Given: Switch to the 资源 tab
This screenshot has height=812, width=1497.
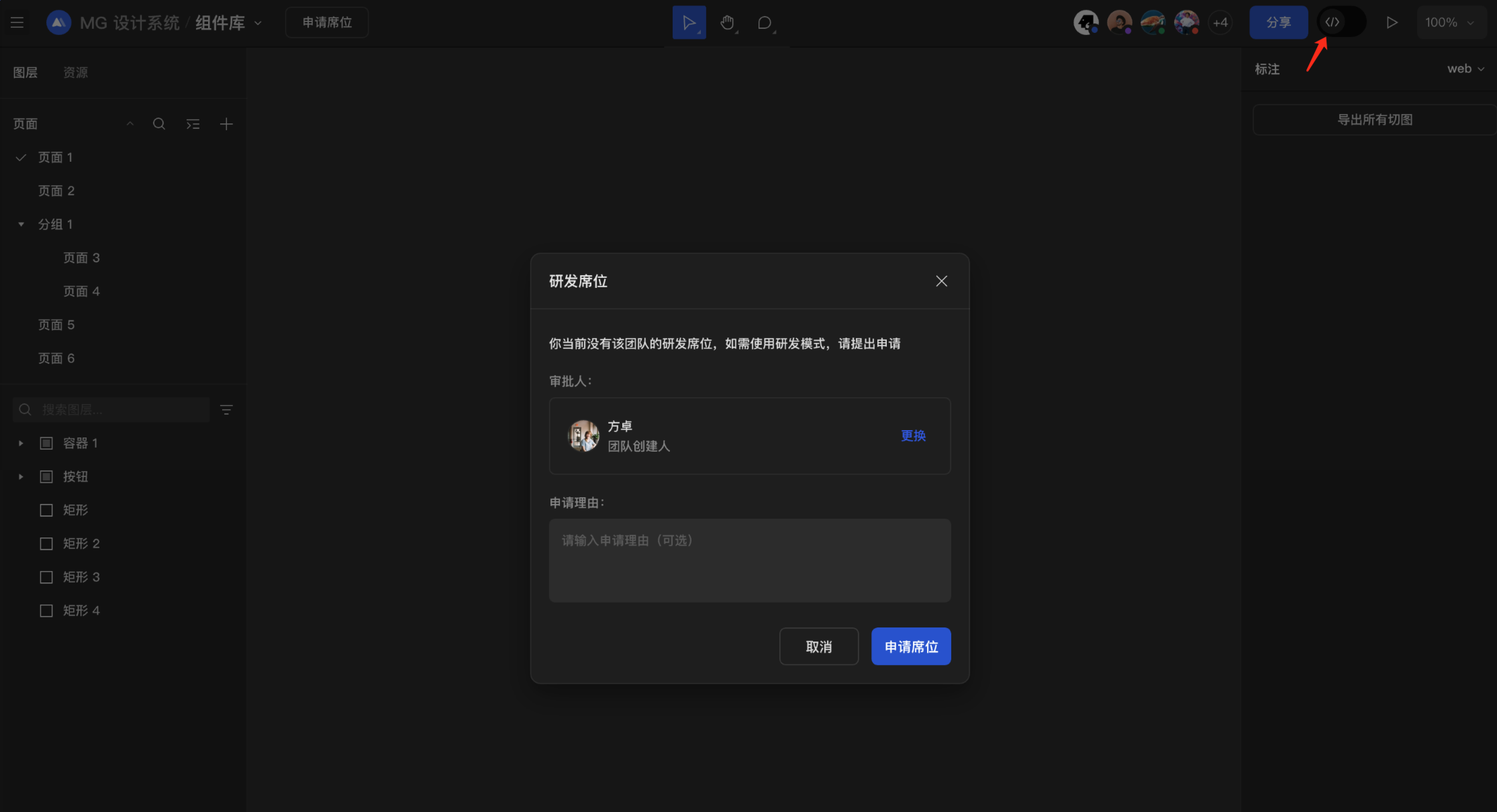Looking at the screenshot, I should pos(76,73).
